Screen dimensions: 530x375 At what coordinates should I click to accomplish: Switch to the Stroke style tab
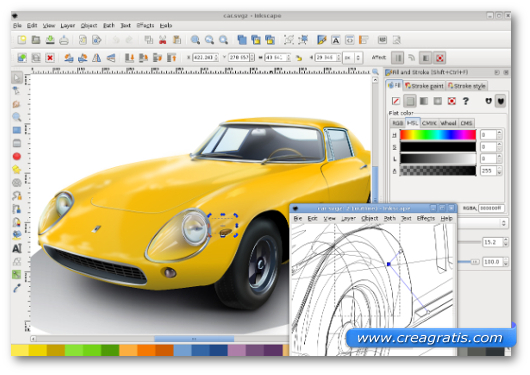pos(467,86)
